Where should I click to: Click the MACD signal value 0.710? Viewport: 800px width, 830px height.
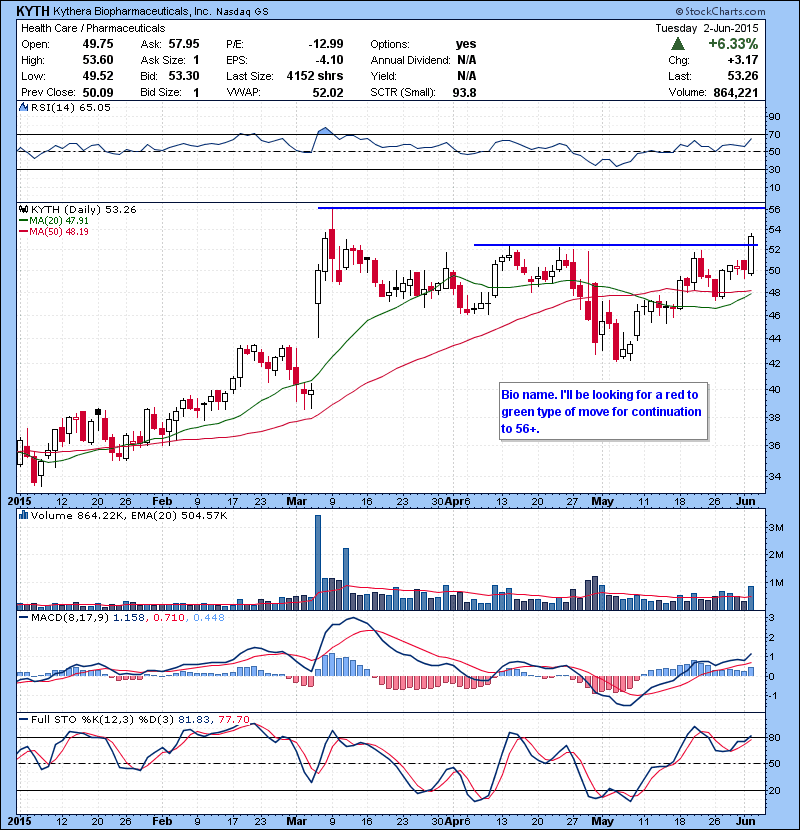click(x=168, y=618)
